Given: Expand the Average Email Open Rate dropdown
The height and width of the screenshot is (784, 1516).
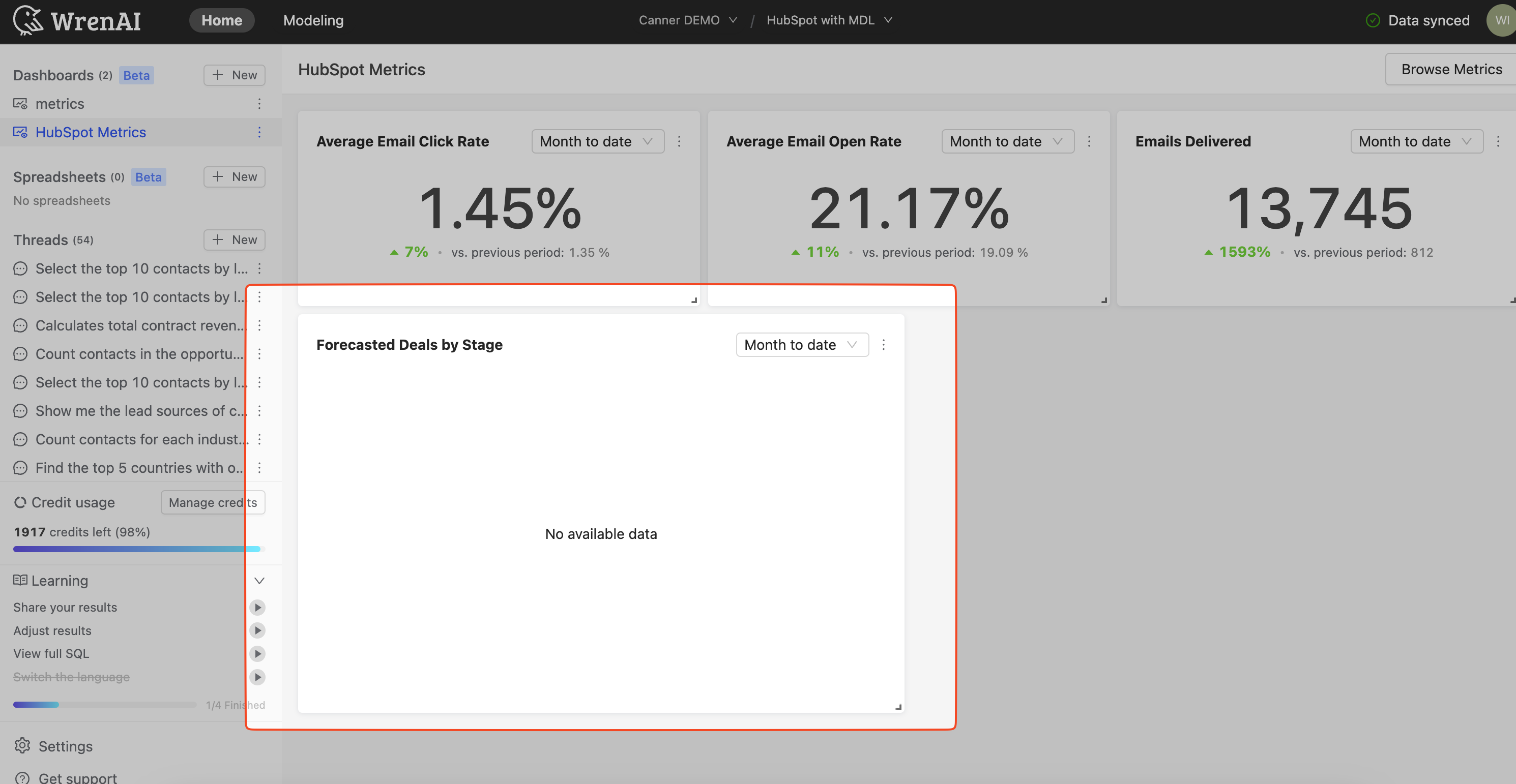Looking at the screenshot, I should 1006,140.
